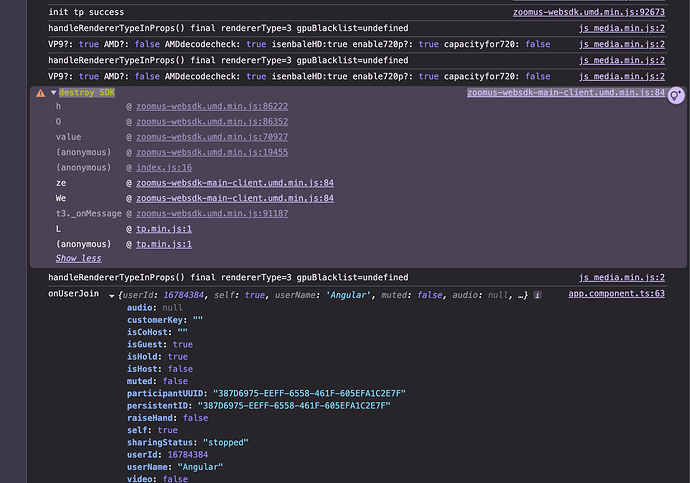Image resolution: width=690 pixels, height=483 pixels.
Task: Collapse the onUserJoin object details
Action: [112, 296]
